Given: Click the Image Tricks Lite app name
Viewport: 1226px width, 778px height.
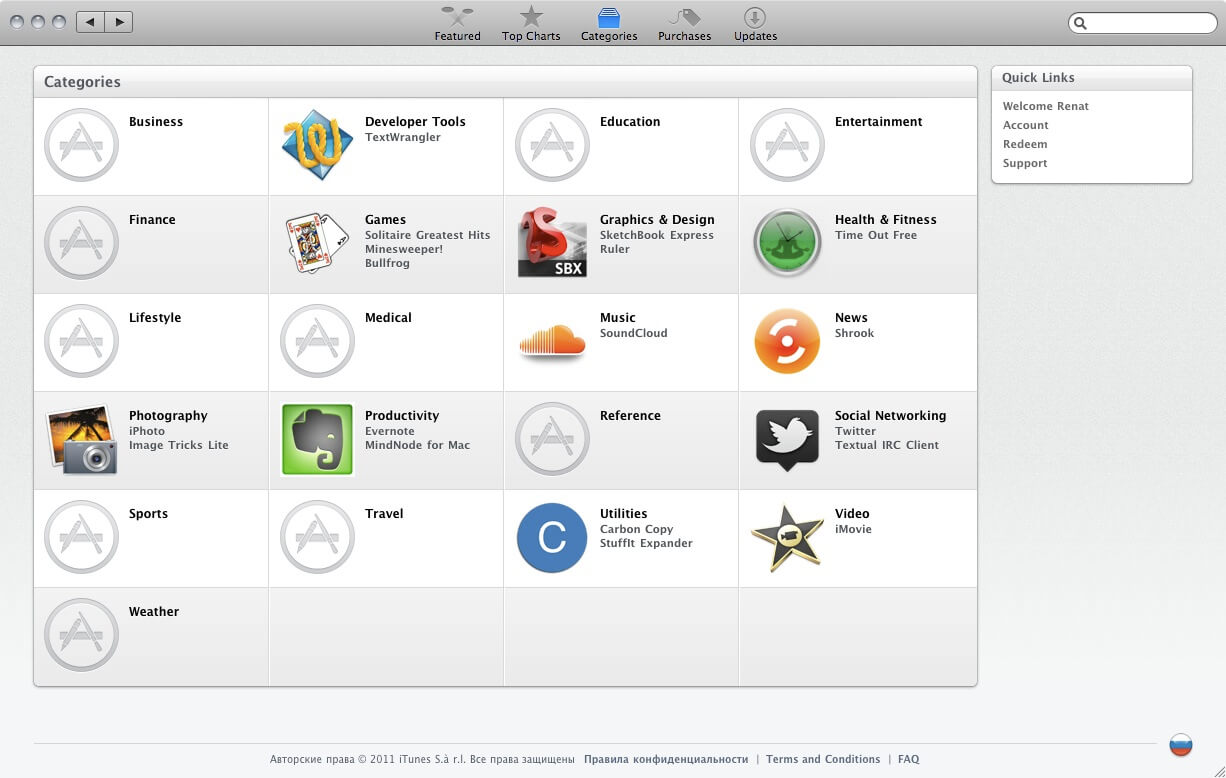Looking at the screenshot, I should pos(178,445).
